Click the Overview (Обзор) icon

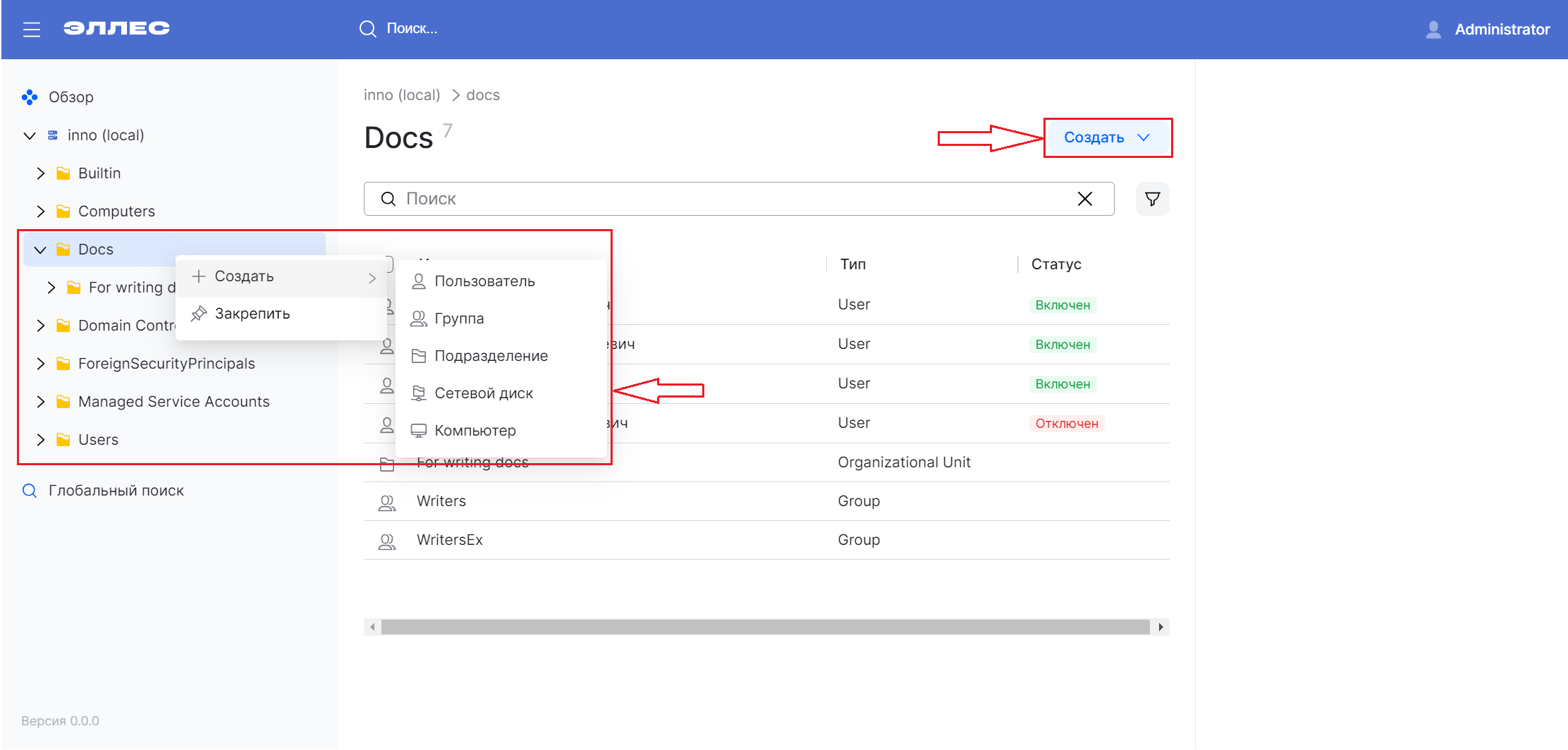pyautogui.click(x=30, y=97)
